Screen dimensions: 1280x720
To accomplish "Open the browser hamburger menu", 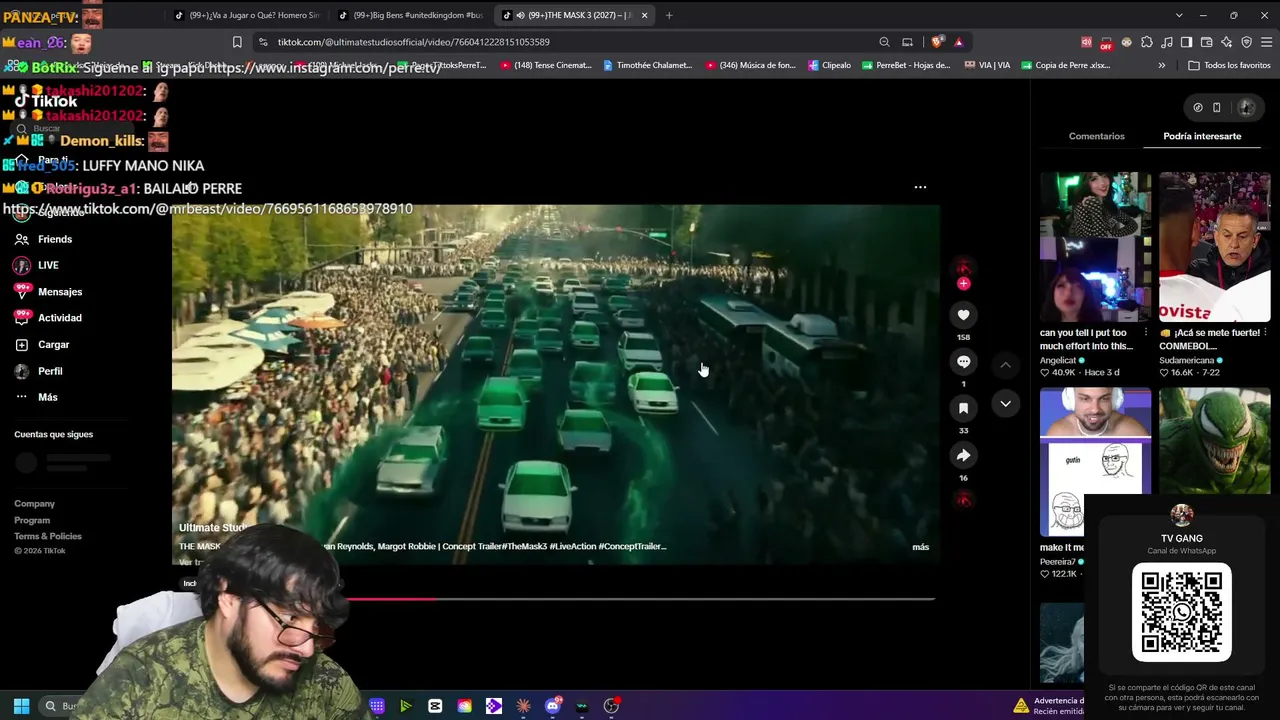I will [x=1266, y=42].
